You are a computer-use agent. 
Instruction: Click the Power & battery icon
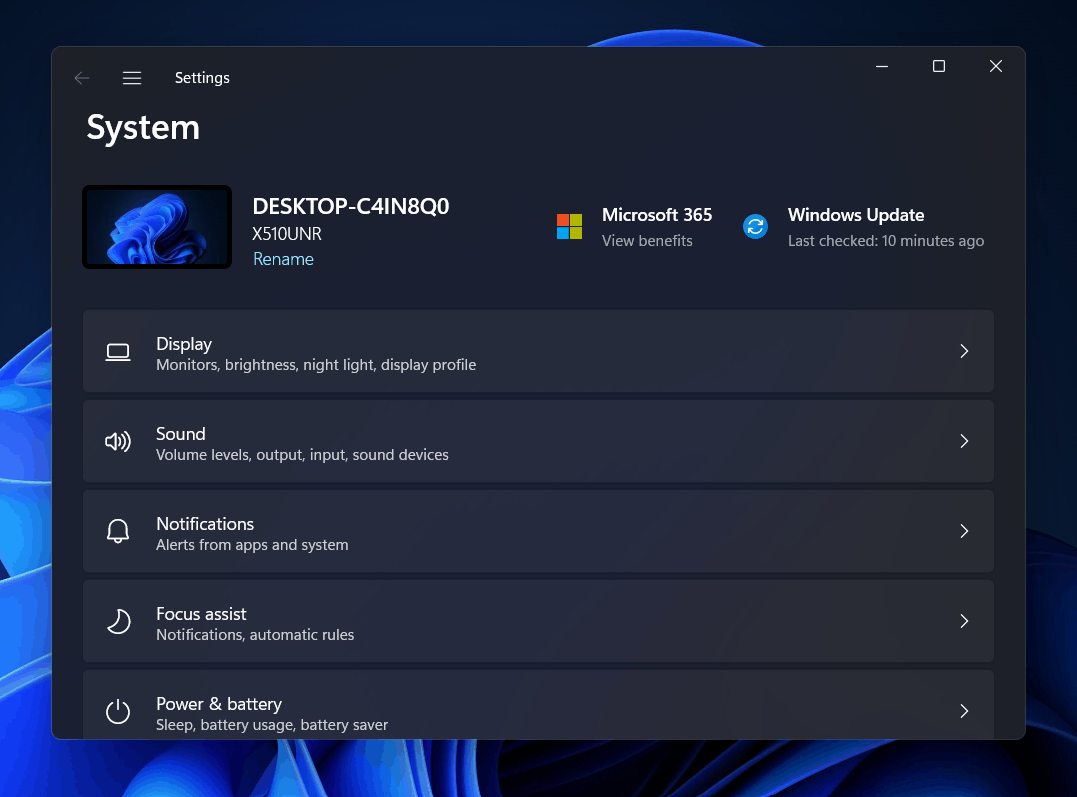[118, 712]
